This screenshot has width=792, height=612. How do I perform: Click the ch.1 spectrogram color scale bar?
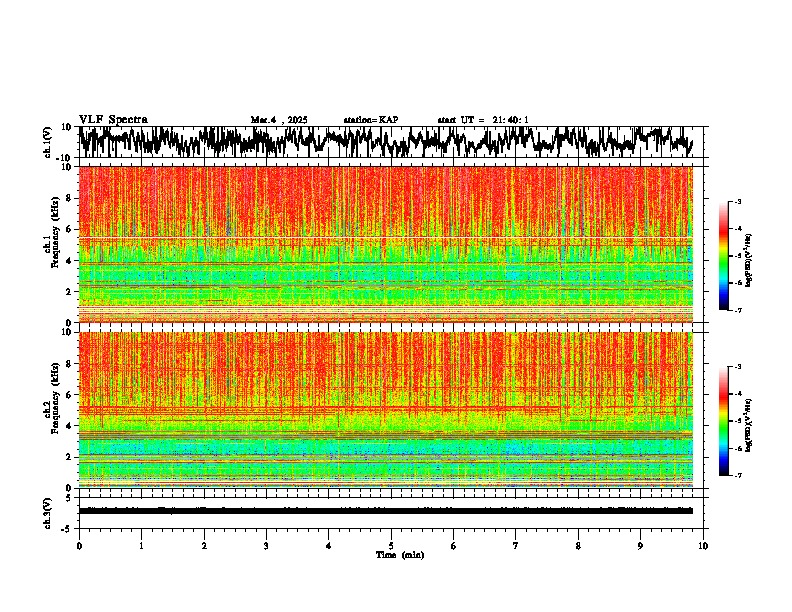pos(724,256)
